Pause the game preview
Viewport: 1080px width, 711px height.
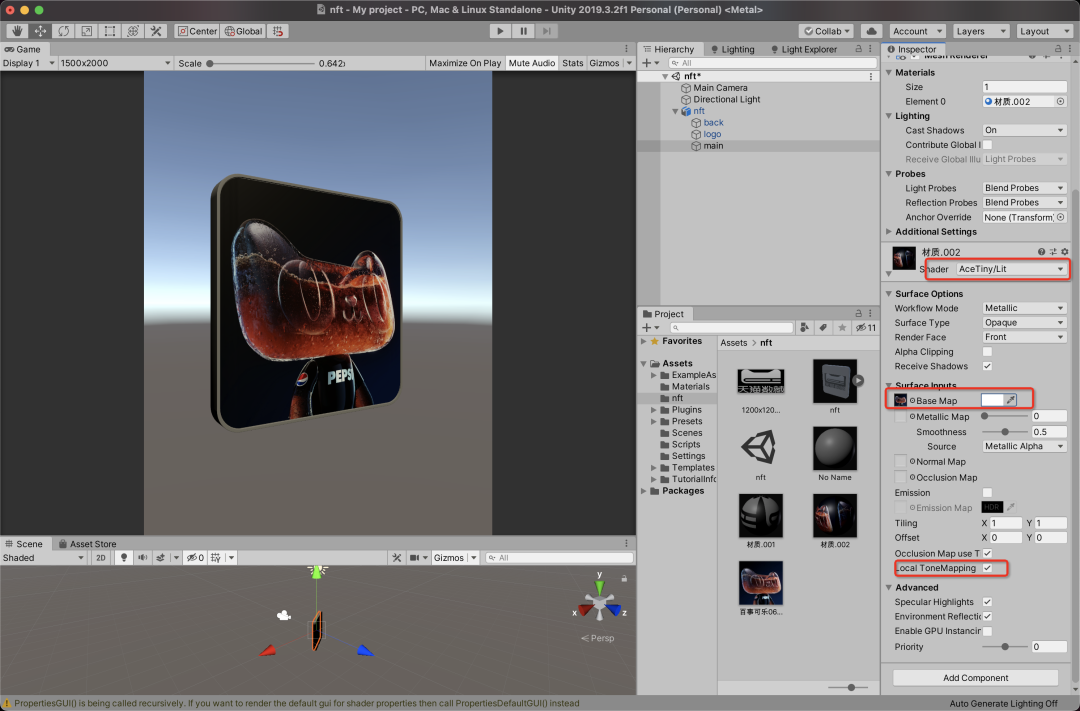click(x=523, y=31)
